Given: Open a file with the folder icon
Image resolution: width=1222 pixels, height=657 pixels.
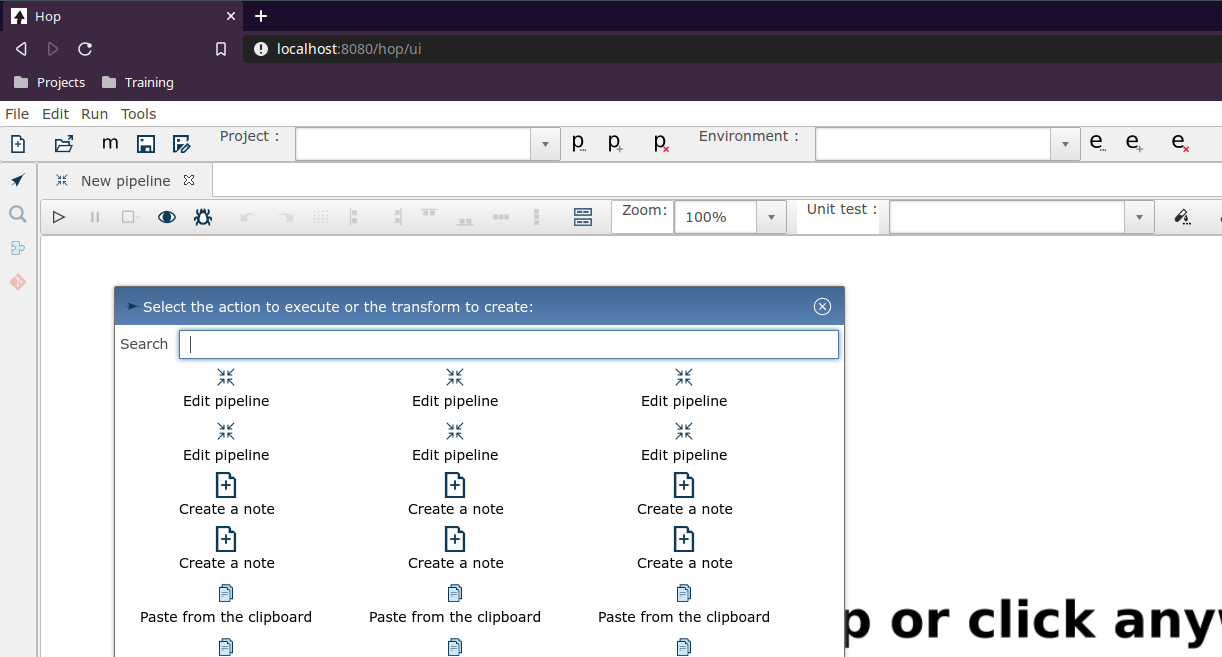Looking at the screenshot, I should [x=64, y=144].
